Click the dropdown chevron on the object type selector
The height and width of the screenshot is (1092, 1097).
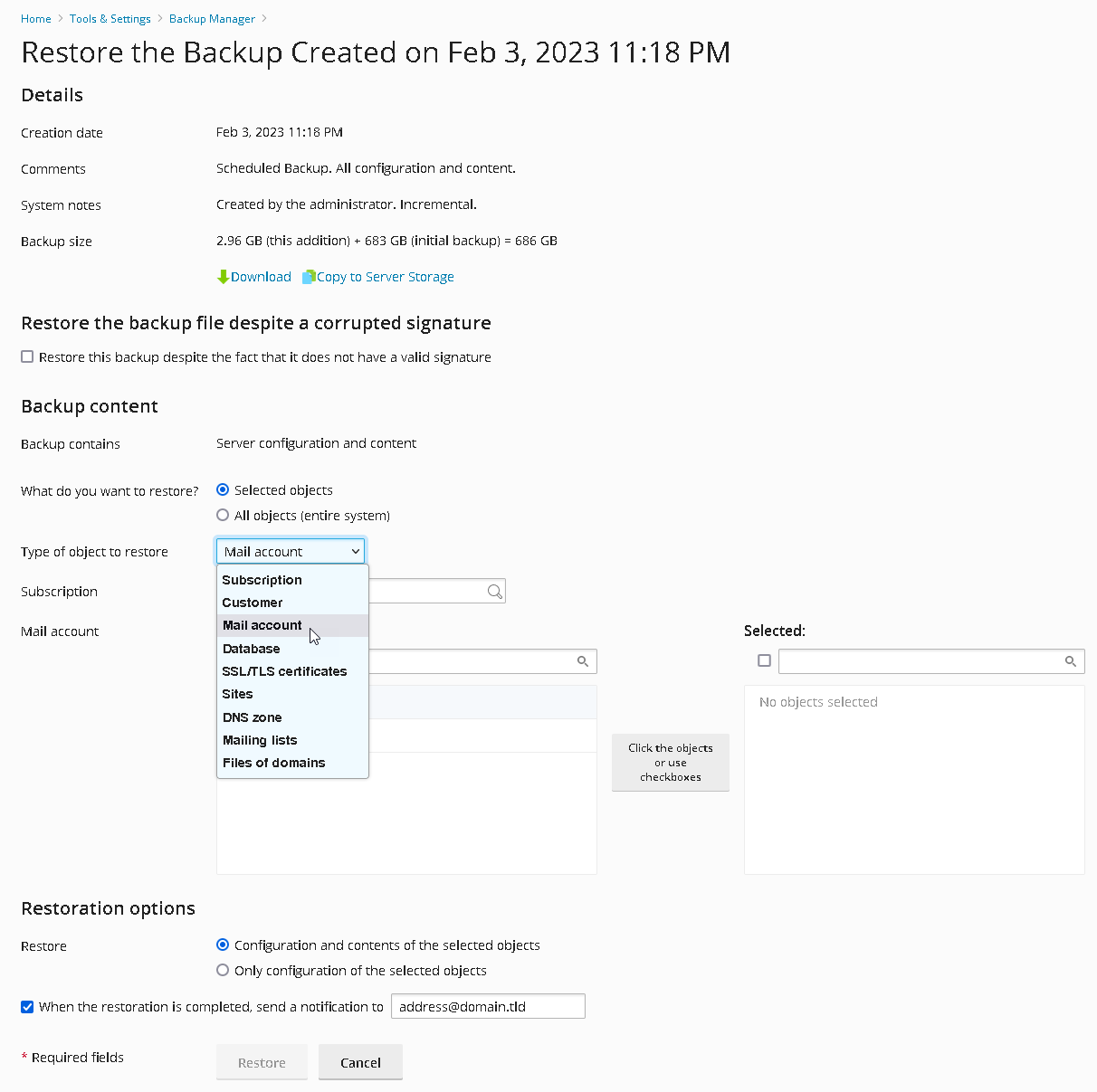click(x=354, y=550)
